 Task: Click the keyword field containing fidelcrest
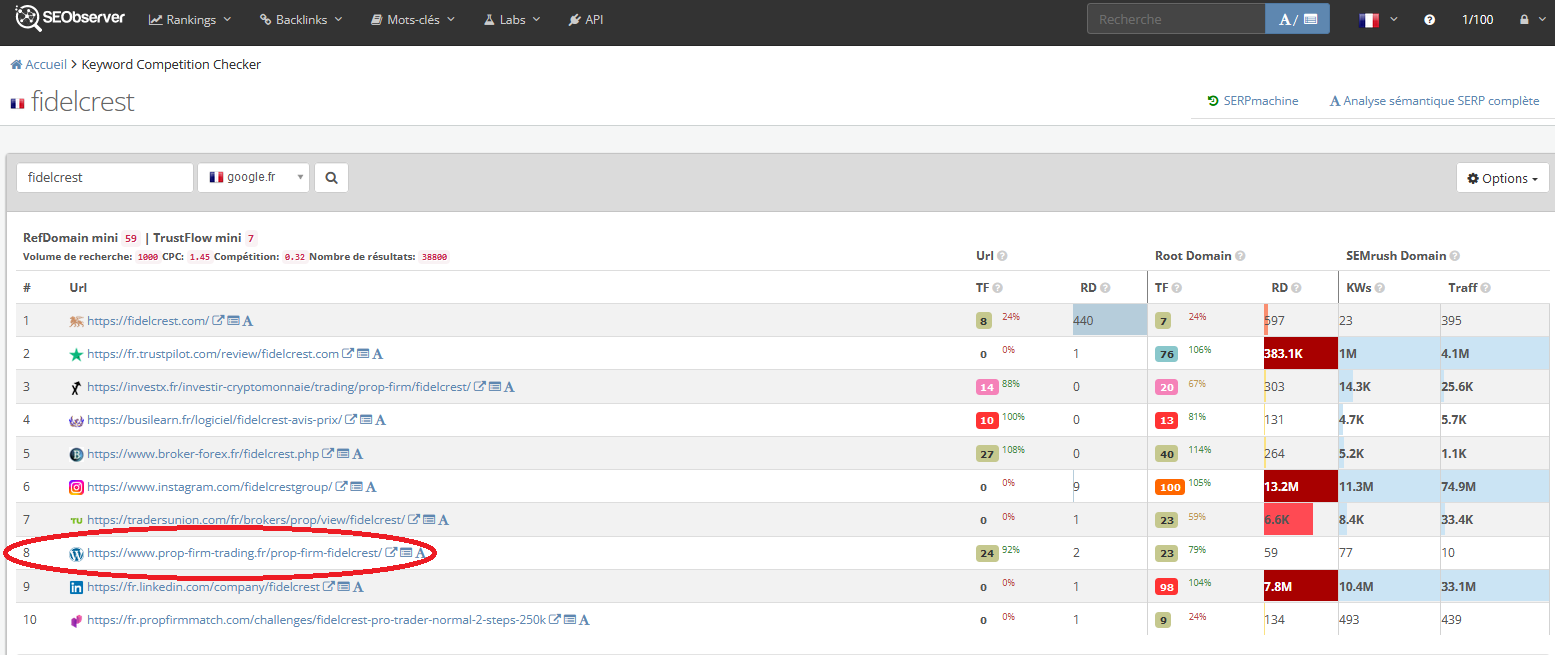pyautogui.click(x=105, y=178)
